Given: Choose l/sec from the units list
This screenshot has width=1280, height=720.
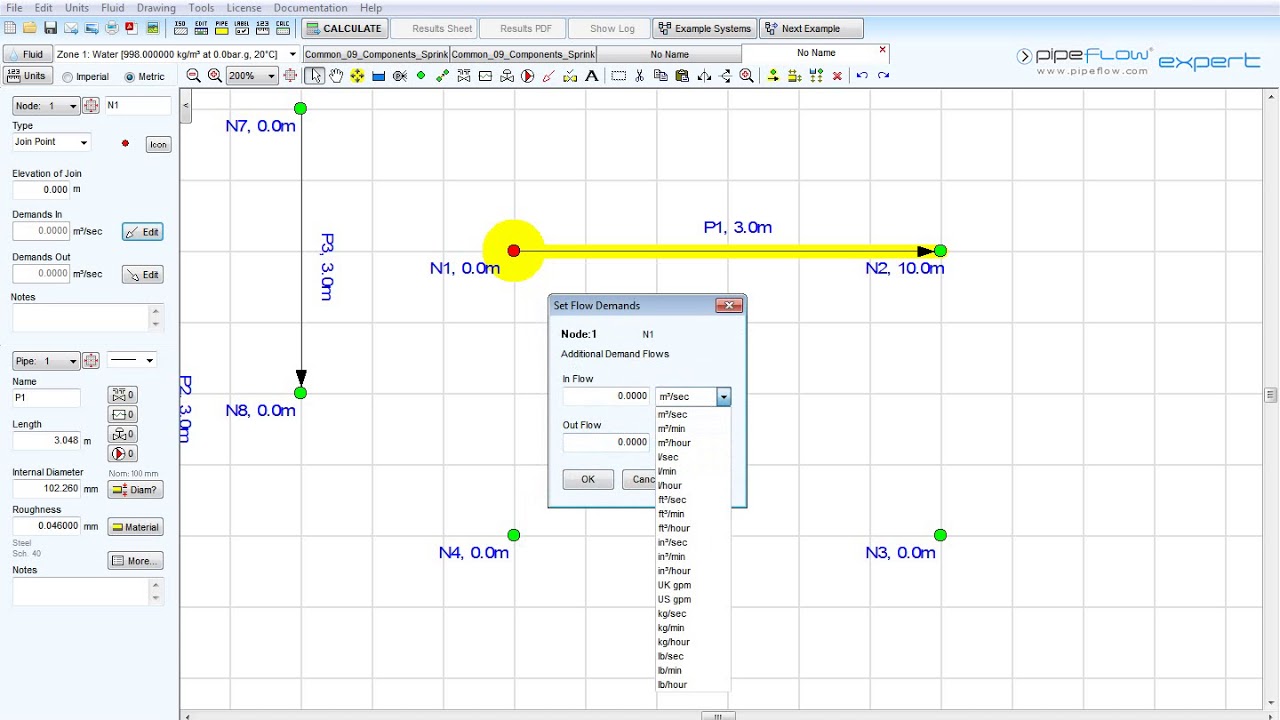Looking at the screenshot, I should (668, 457).
